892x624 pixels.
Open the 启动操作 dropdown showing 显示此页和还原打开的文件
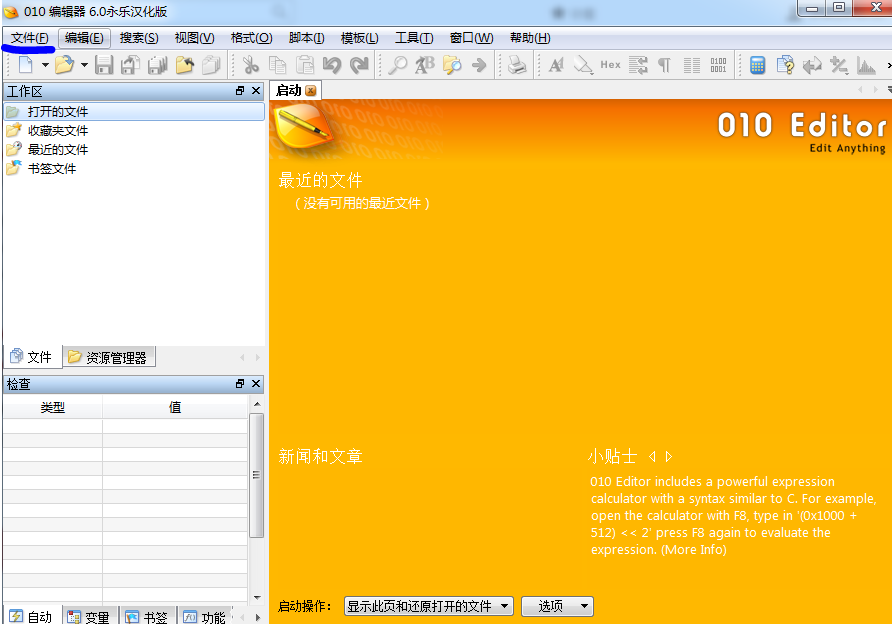pyautogui.click(x=428, y=606)
